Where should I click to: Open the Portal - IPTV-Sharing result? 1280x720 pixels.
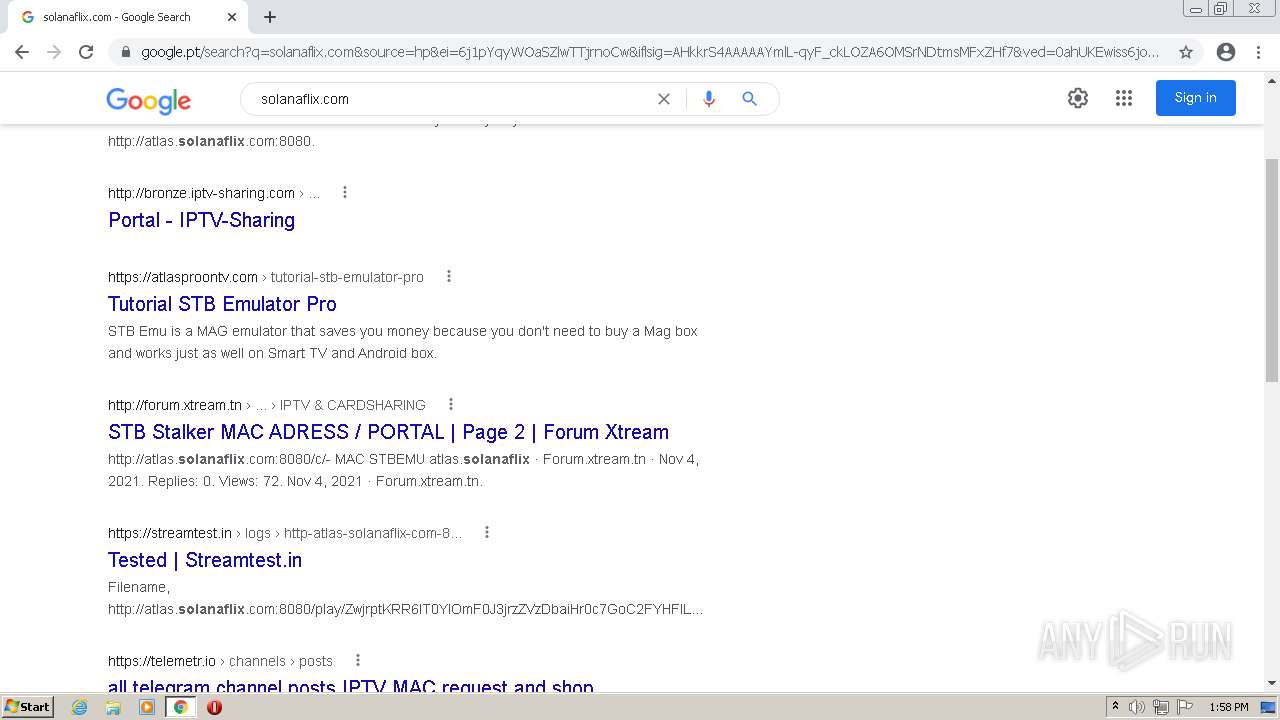coord(201,220)
